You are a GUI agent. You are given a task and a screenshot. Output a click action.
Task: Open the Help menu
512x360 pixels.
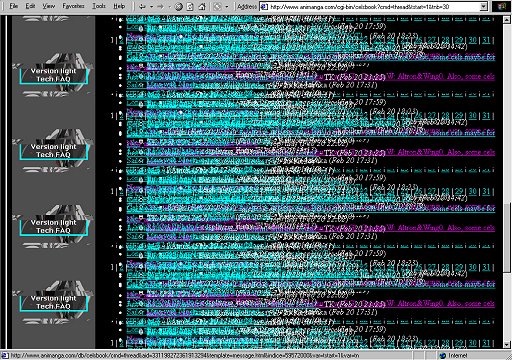pos(119,6)
